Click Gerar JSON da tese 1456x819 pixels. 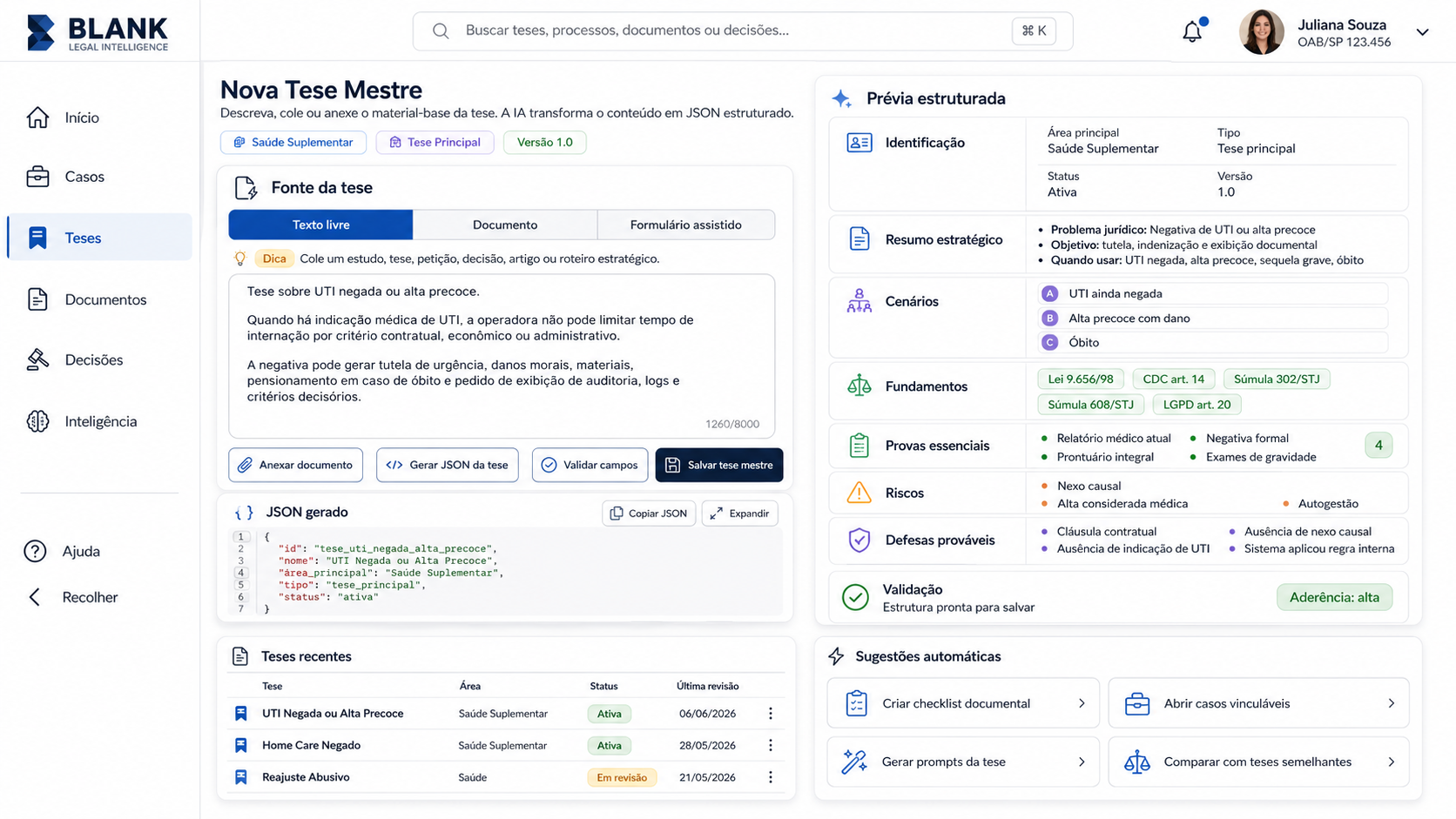pyautogui.click(x=448, y=465)
